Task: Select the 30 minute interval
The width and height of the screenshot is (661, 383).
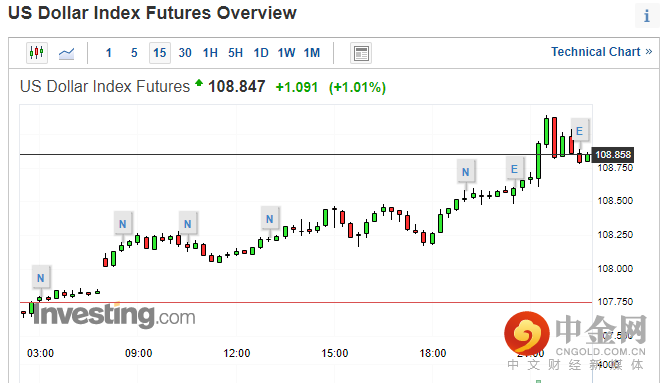Action: [185, 53]
